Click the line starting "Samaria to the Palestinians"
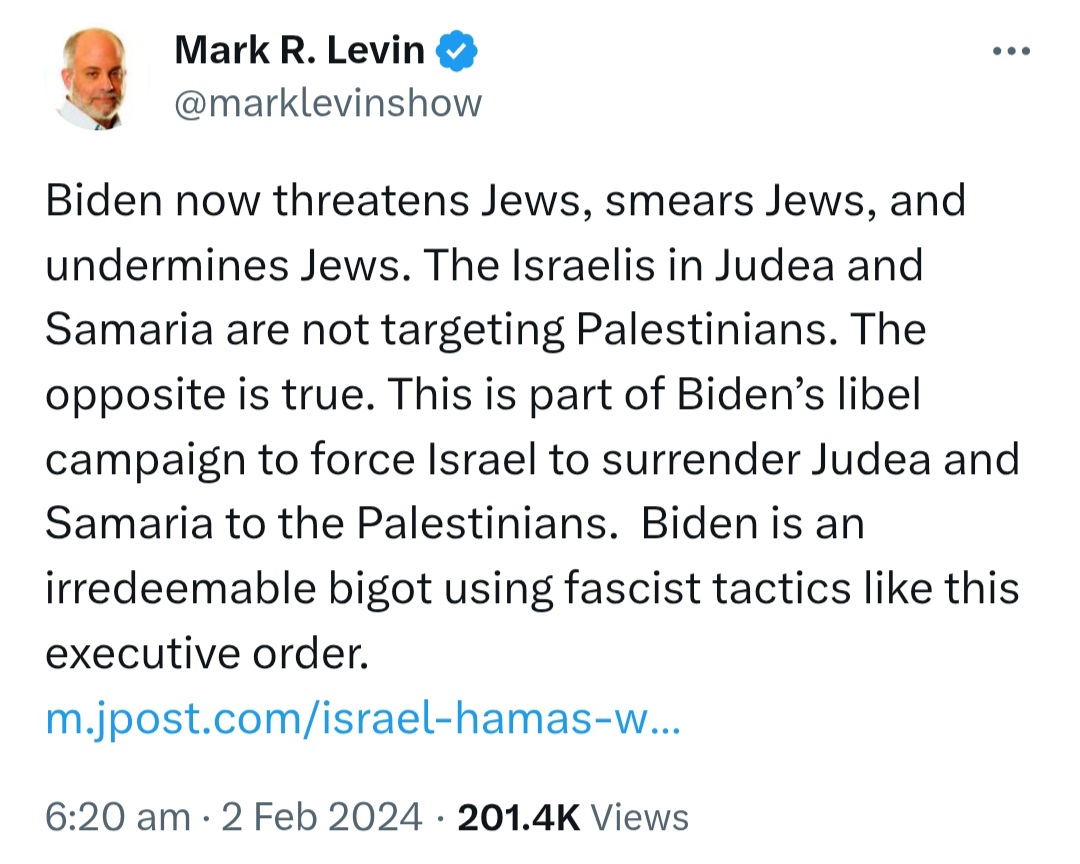 click(x=455, y=524)
